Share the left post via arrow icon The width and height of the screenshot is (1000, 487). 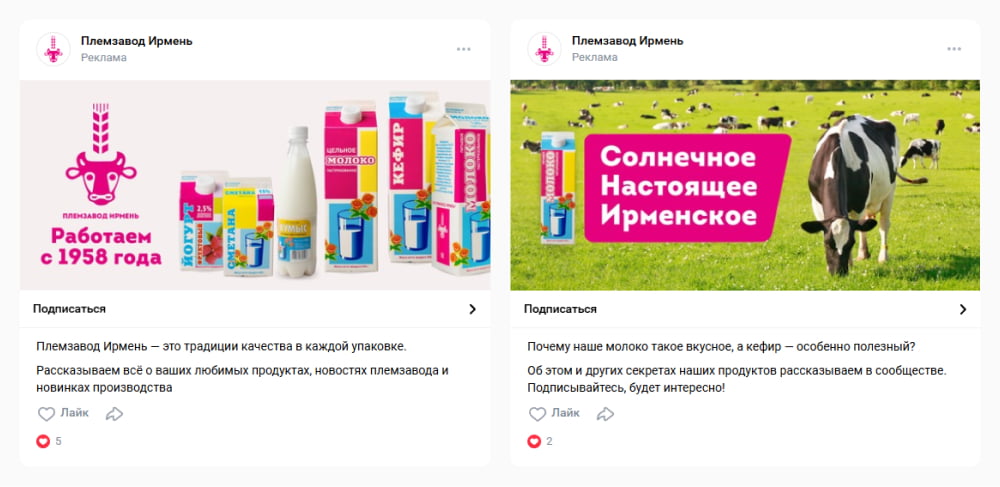tap(114, 414)
